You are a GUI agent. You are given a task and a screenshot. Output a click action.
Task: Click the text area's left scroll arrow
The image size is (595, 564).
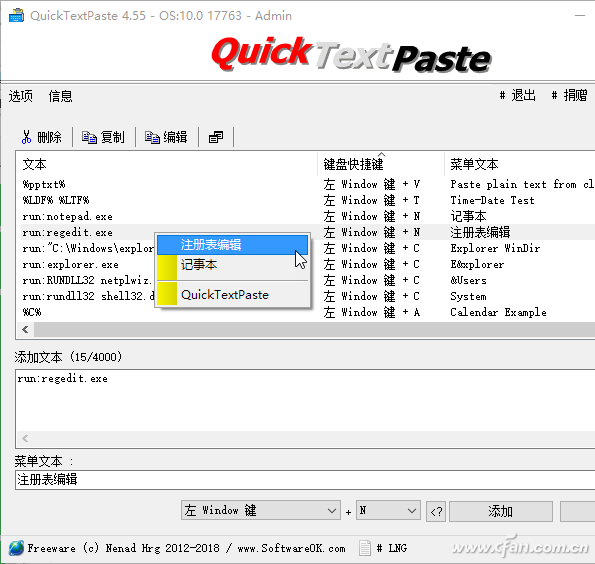click(x=25, y=439)
